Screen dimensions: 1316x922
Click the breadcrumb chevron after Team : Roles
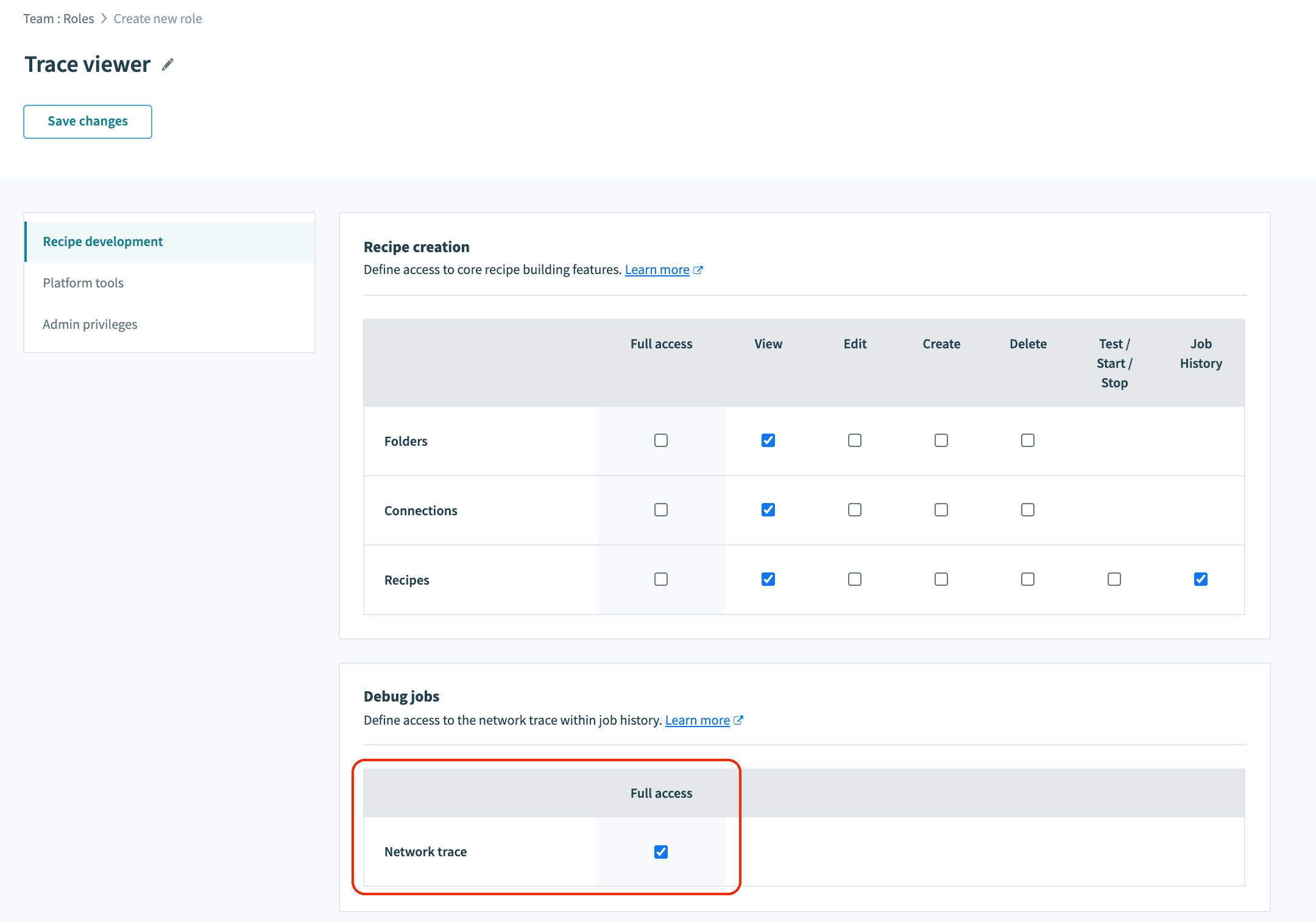[x=103, y=18]
